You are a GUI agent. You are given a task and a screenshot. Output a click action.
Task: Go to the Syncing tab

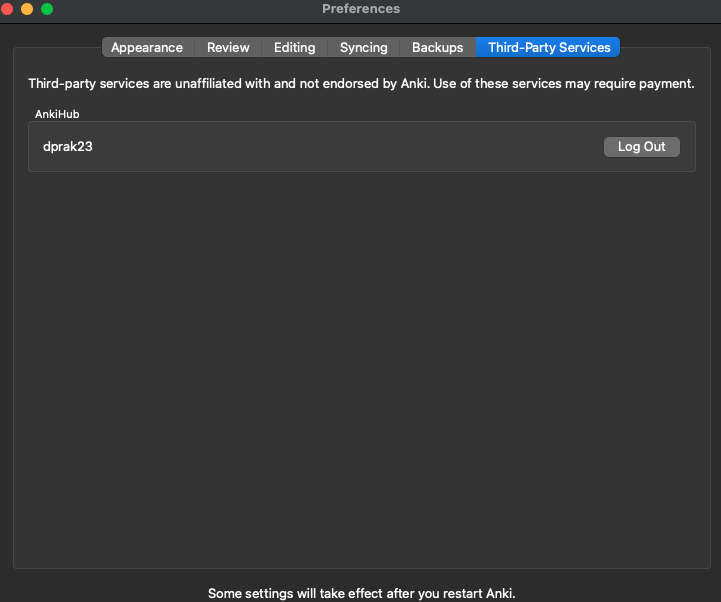[363, 47]
